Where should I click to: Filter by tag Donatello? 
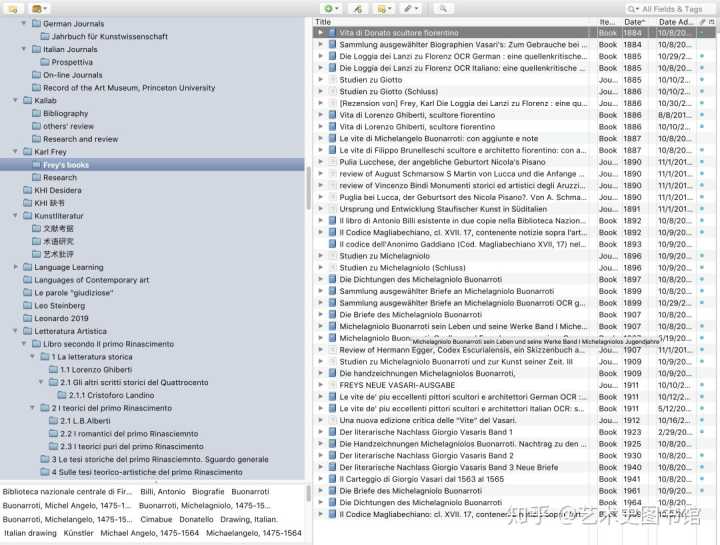(196, 519)
